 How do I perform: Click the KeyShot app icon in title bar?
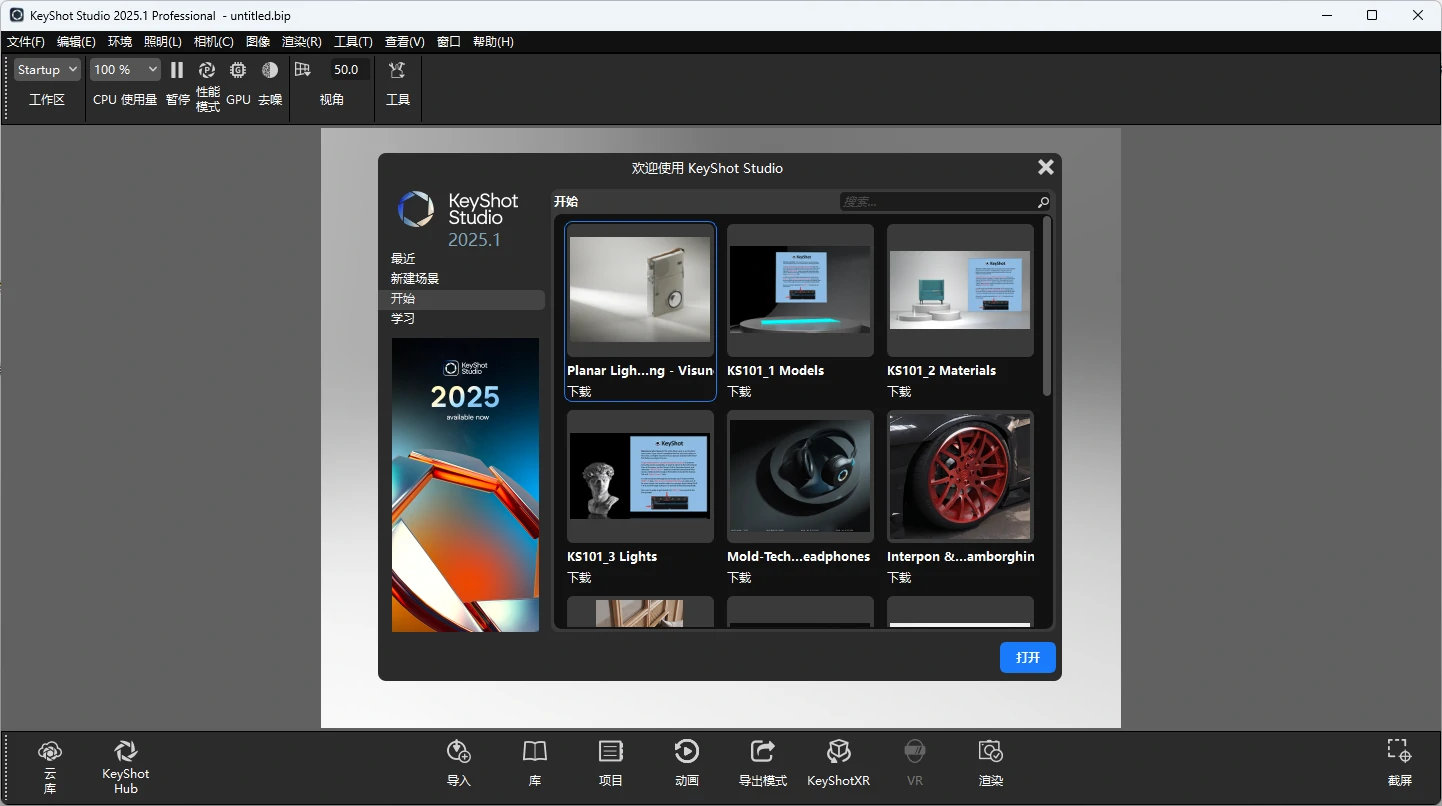(x=17, y=15)
